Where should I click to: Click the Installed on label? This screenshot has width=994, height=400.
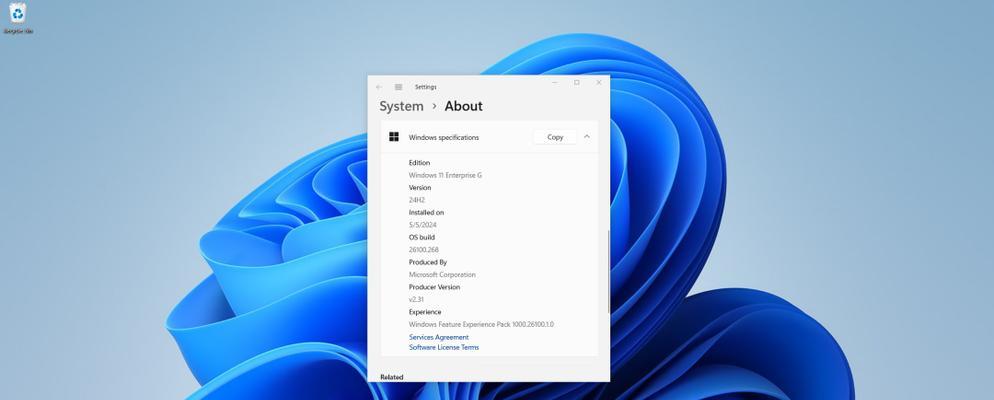tap(426, 212)
